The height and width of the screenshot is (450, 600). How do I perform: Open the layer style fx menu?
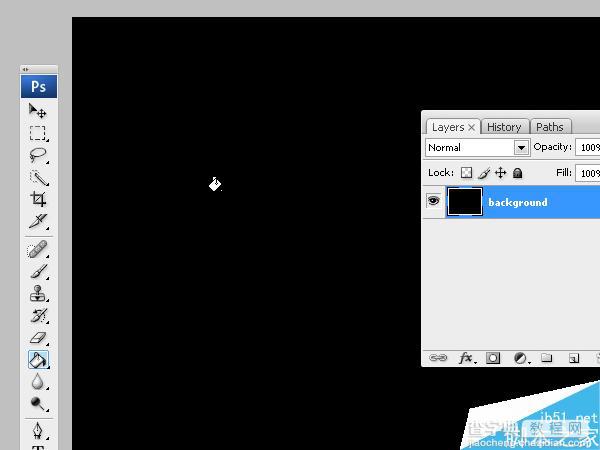click(467, 358)
